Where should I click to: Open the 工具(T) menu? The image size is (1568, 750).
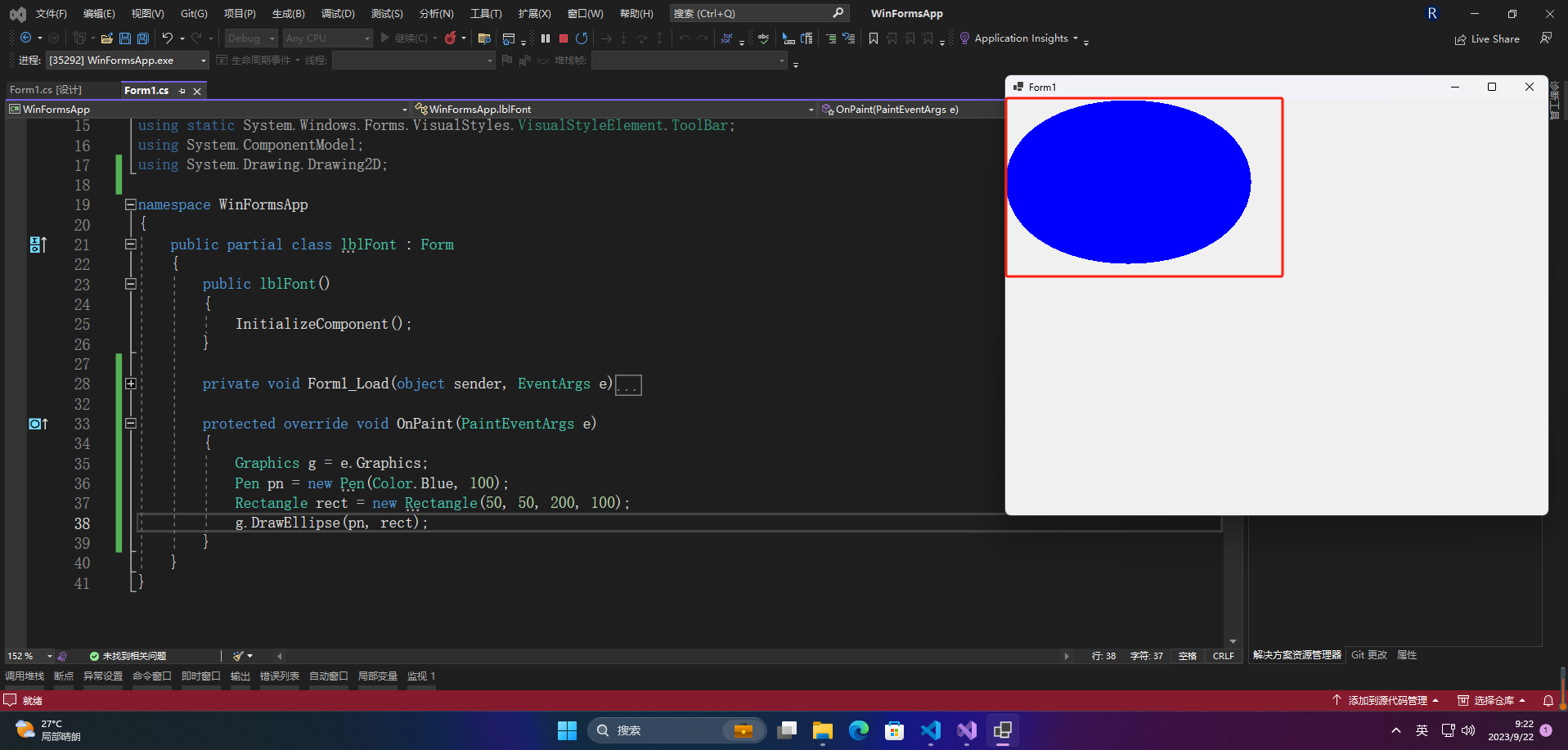pos(486,14)
